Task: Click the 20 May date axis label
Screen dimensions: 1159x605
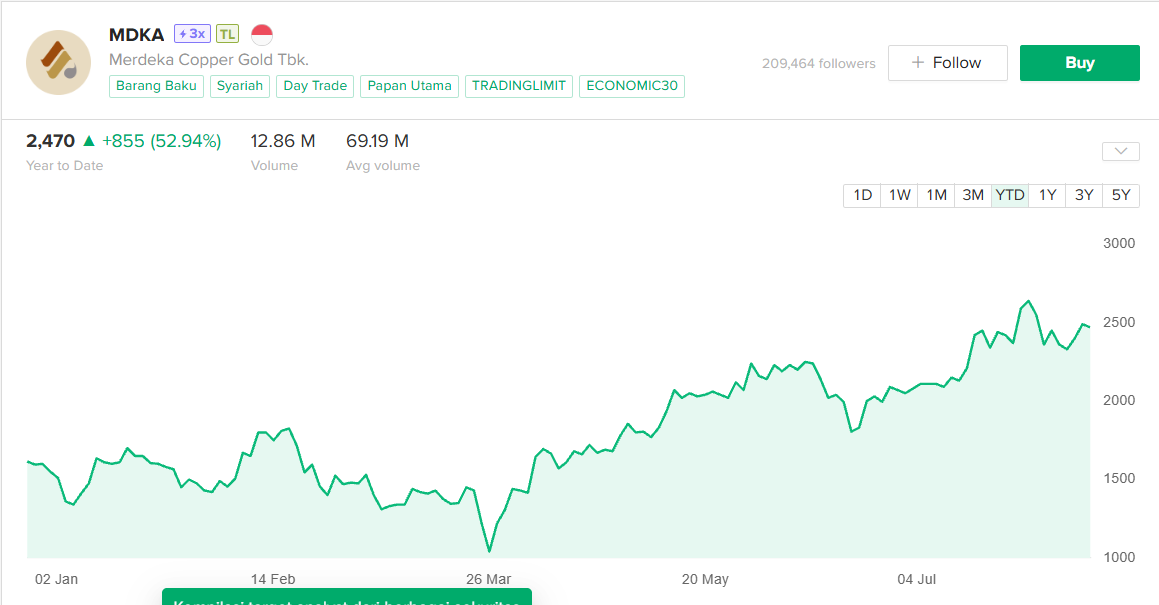Action: 705,579
